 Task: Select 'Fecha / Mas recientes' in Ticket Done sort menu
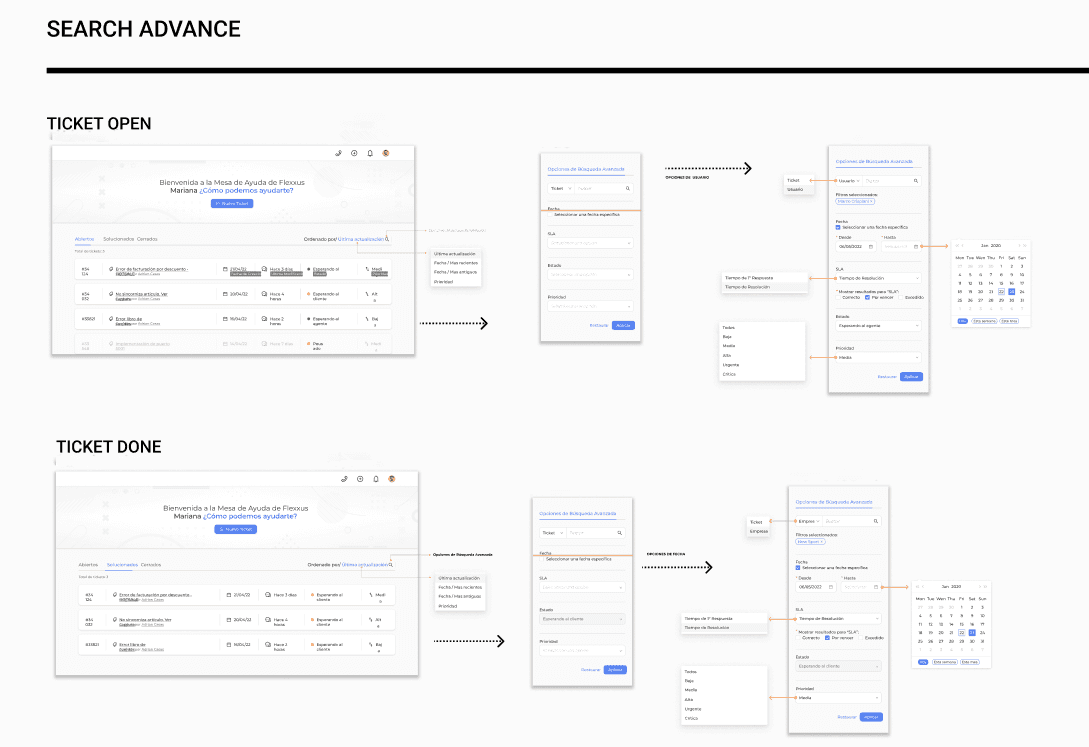460,587
